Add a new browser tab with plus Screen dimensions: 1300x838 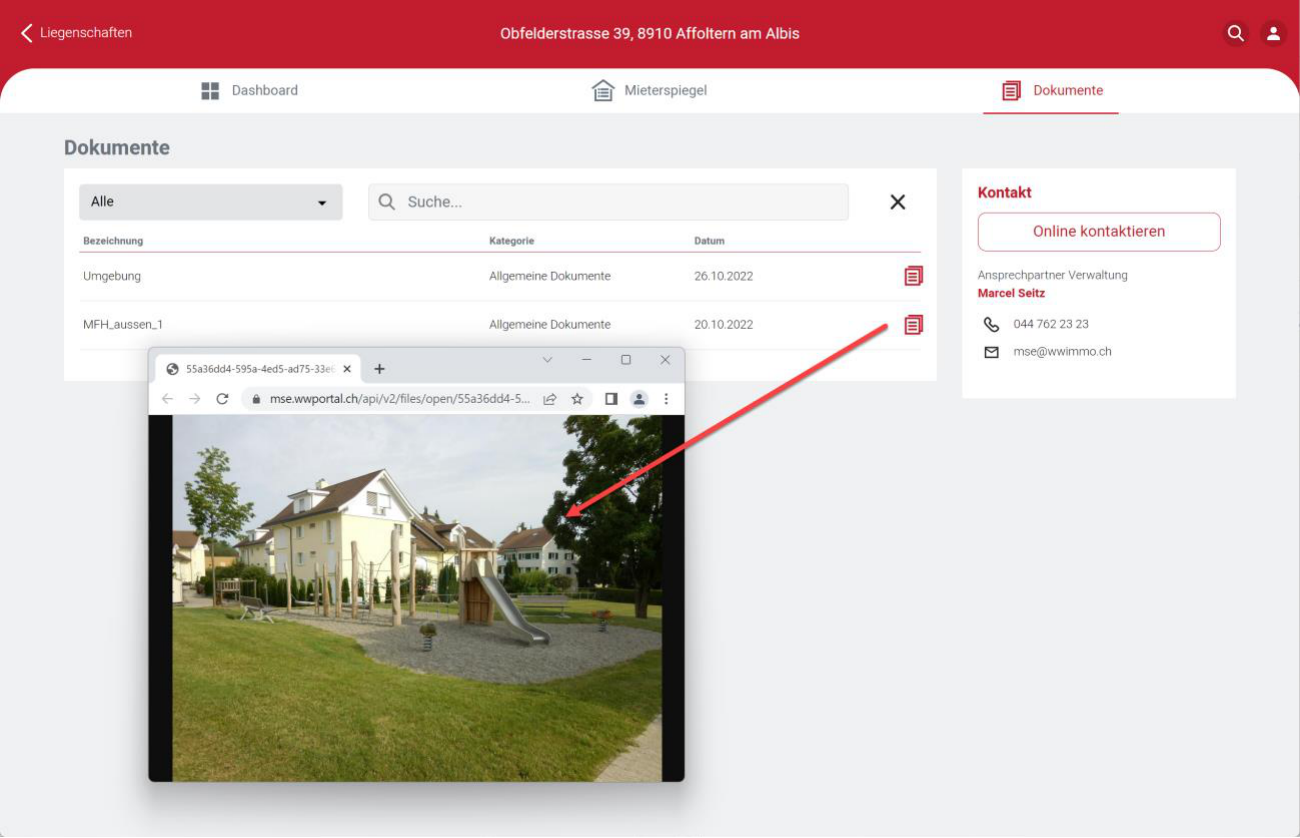click(379, 369)
